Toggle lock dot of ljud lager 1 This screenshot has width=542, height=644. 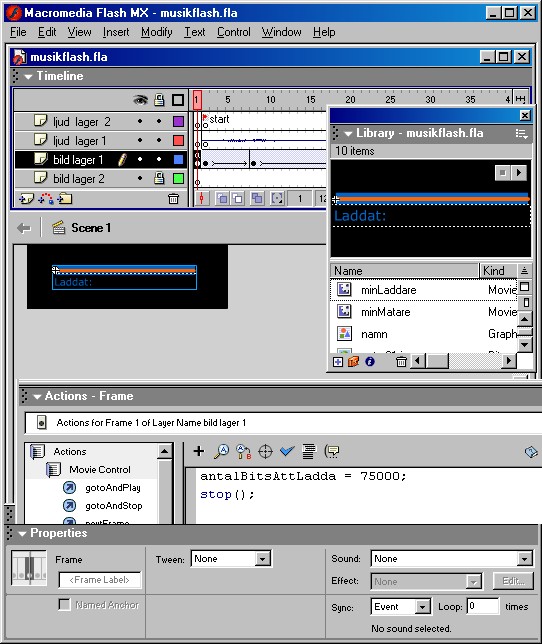[159, 140]
